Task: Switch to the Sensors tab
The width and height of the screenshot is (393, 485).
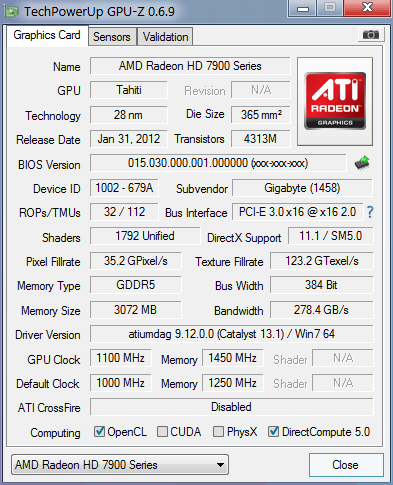Action: 112,37
